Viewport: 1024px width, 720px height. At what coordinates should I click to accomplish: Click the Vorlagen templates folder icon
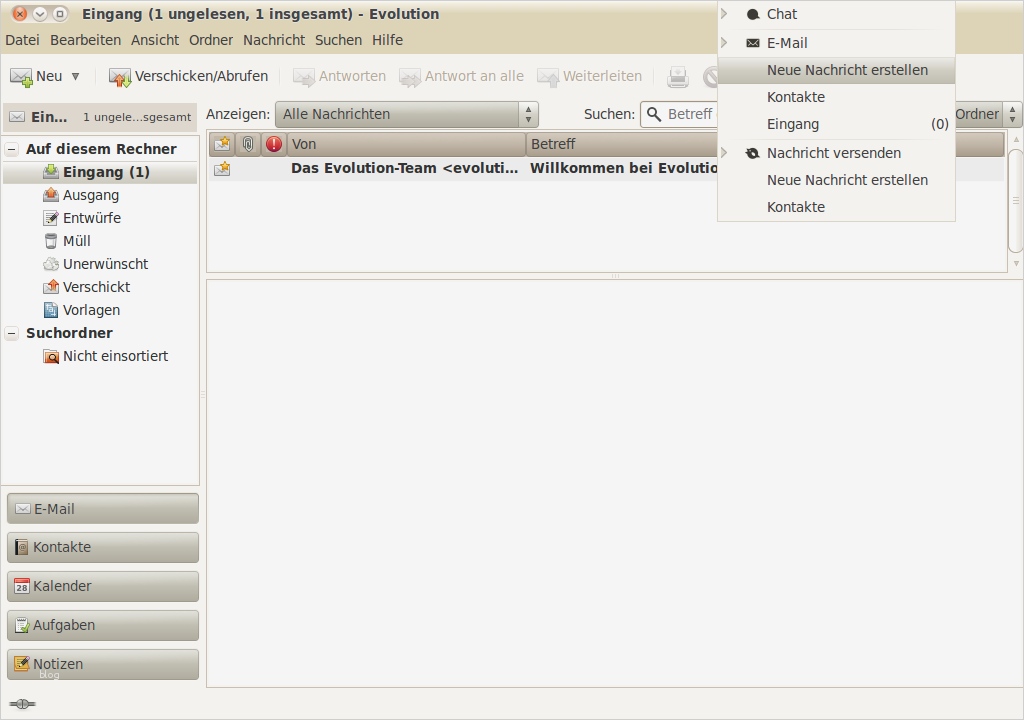pos(51,310)
